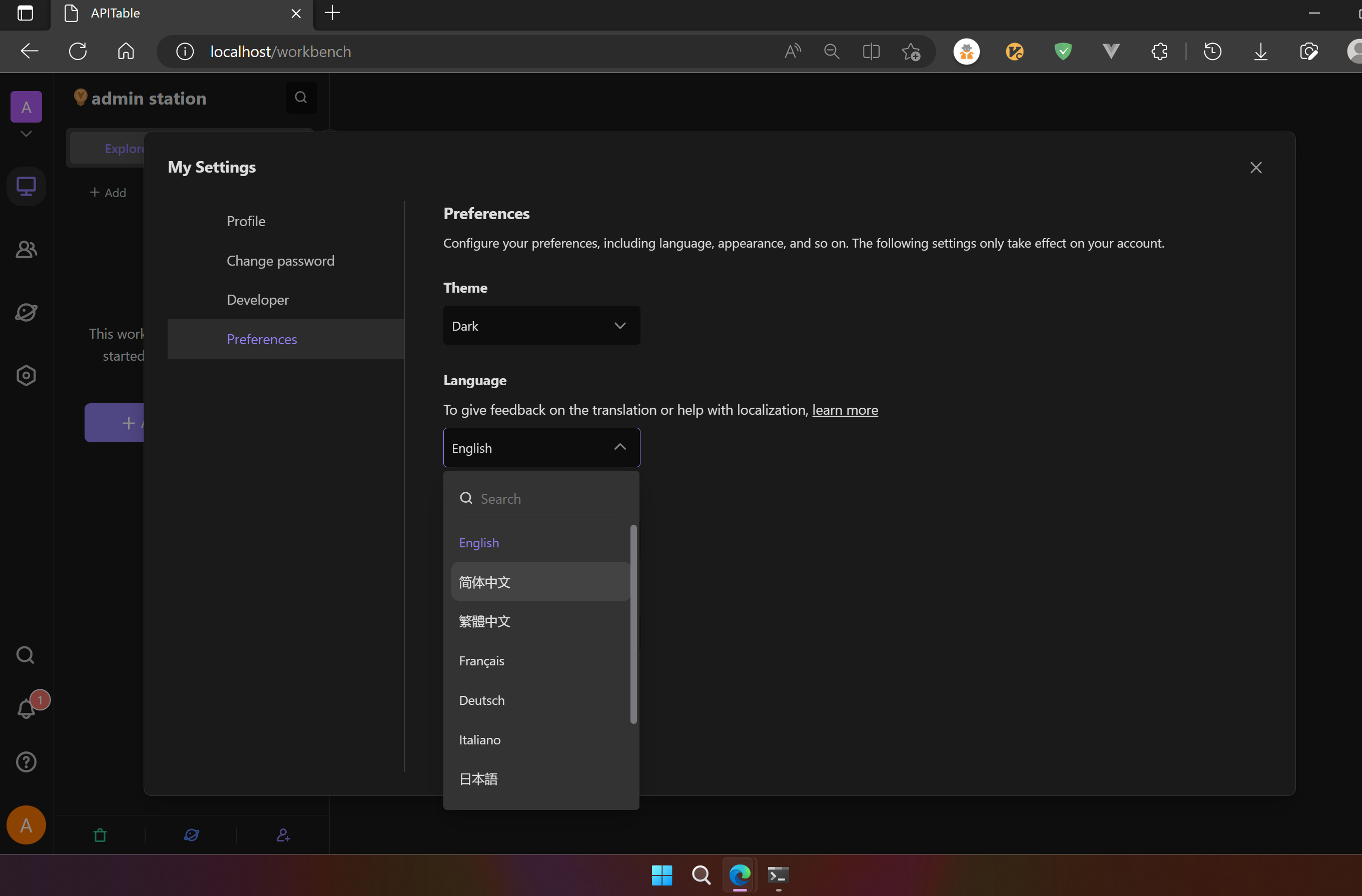
Task: Open the contacts people icon in sidebar
Action: click(x=26, y=250)
